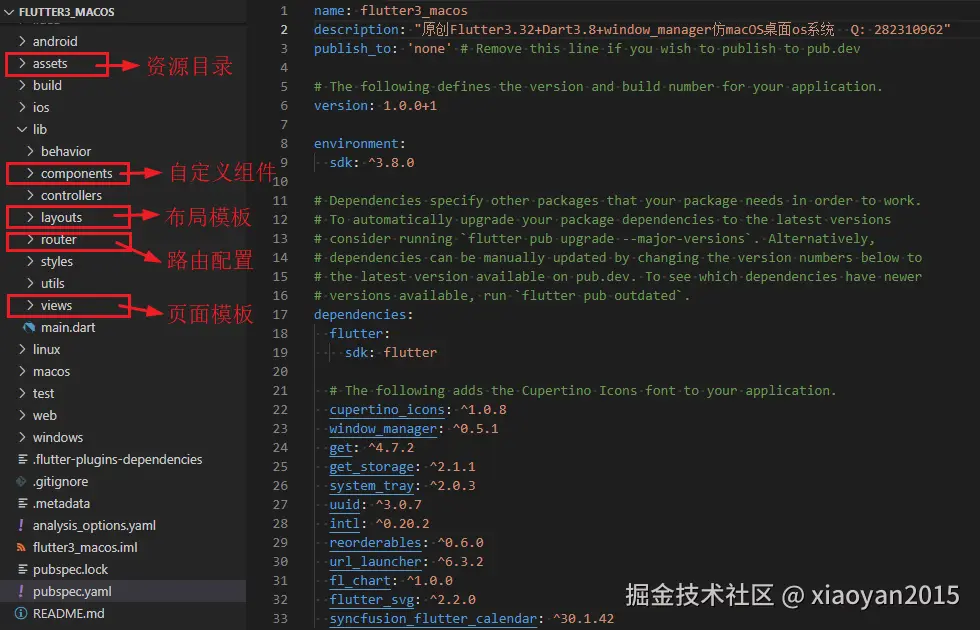The image size is (980, 630).
Task: Expand the behavior folder chevron
Action: (31, 151)
